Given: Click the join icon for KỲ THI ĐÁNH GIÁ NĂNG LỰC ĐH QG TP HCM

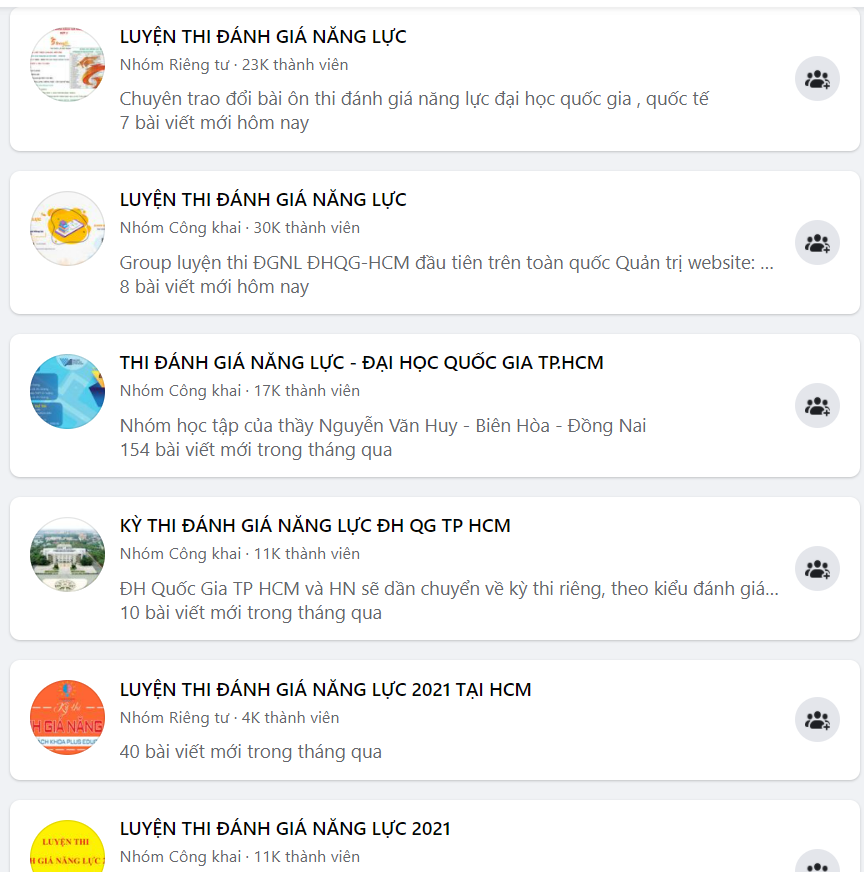Looking at the screenshot, I should (x=817, y=568).
